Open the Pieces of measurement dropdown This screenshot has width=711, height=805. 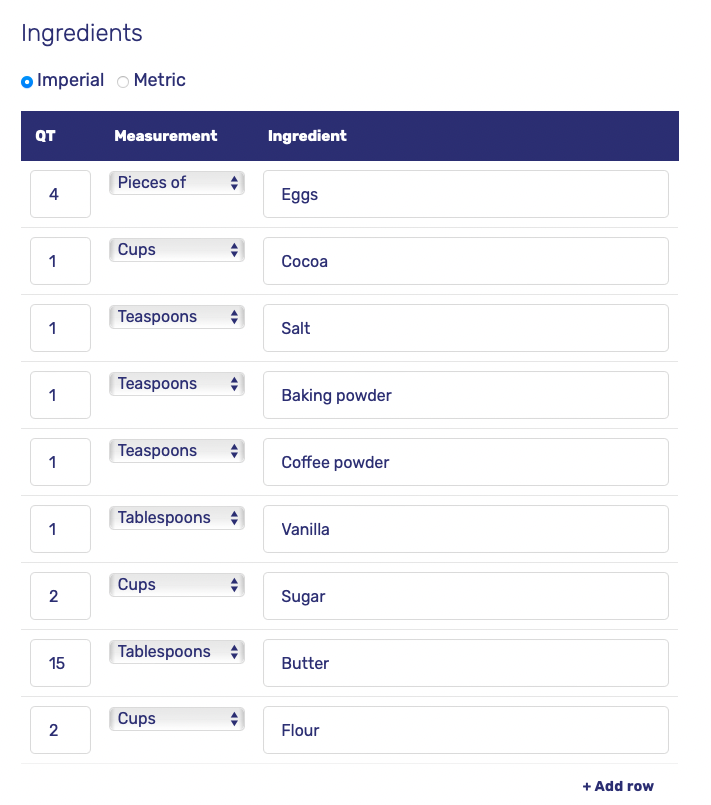tap(176, 183)
